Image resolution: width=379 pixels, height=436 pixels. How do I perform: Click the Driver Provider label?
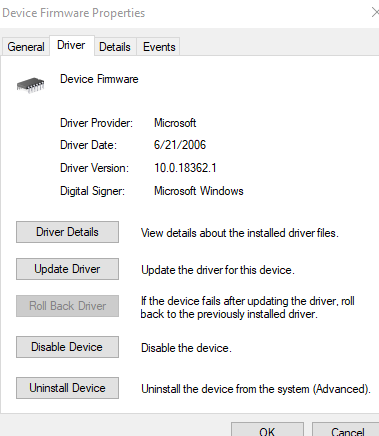coord(96,123)
